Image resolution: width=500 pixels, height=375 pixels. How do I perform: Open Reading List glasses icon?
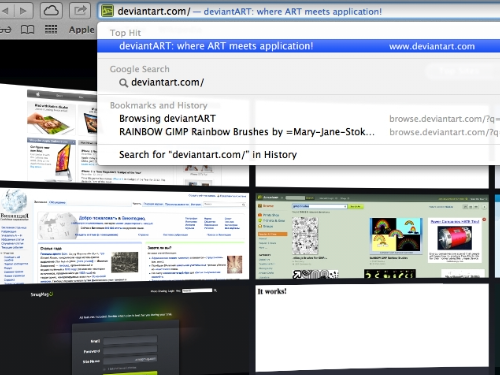[x=6, y=30]
